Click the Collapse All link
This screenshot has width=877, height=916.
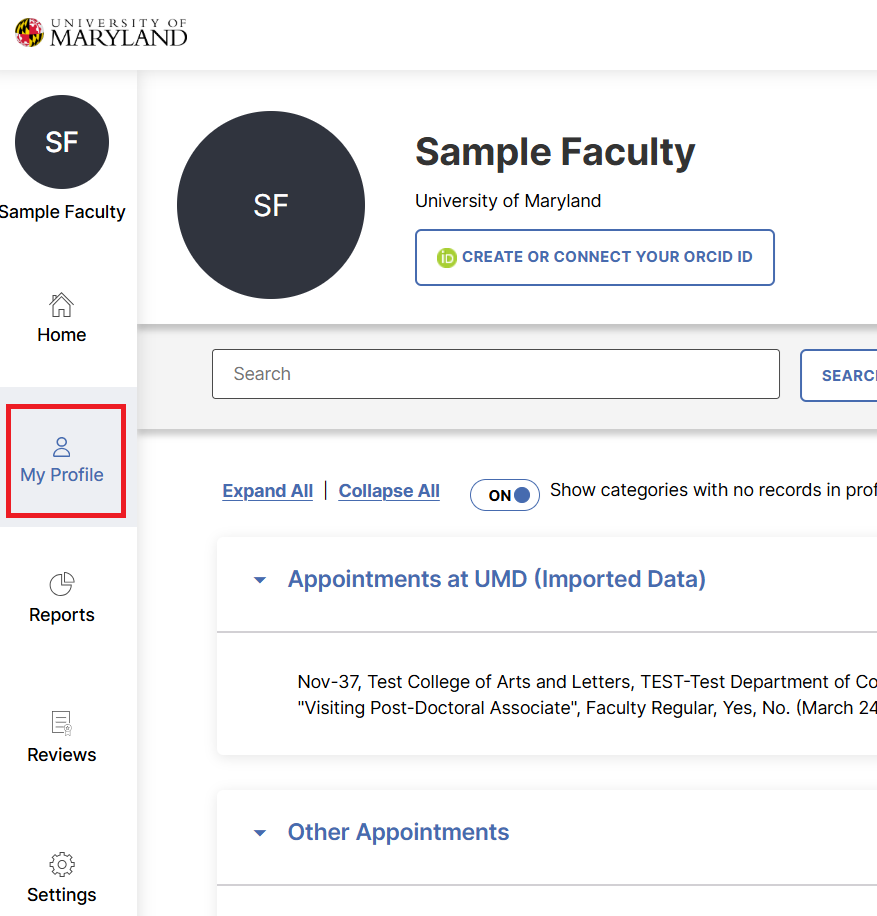pos(389,491)
